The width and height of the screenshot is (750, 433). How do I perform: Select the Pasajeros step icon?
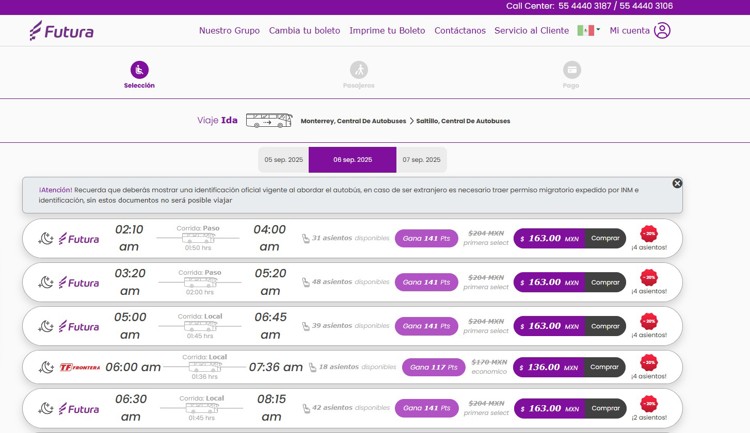click(359, 70)
